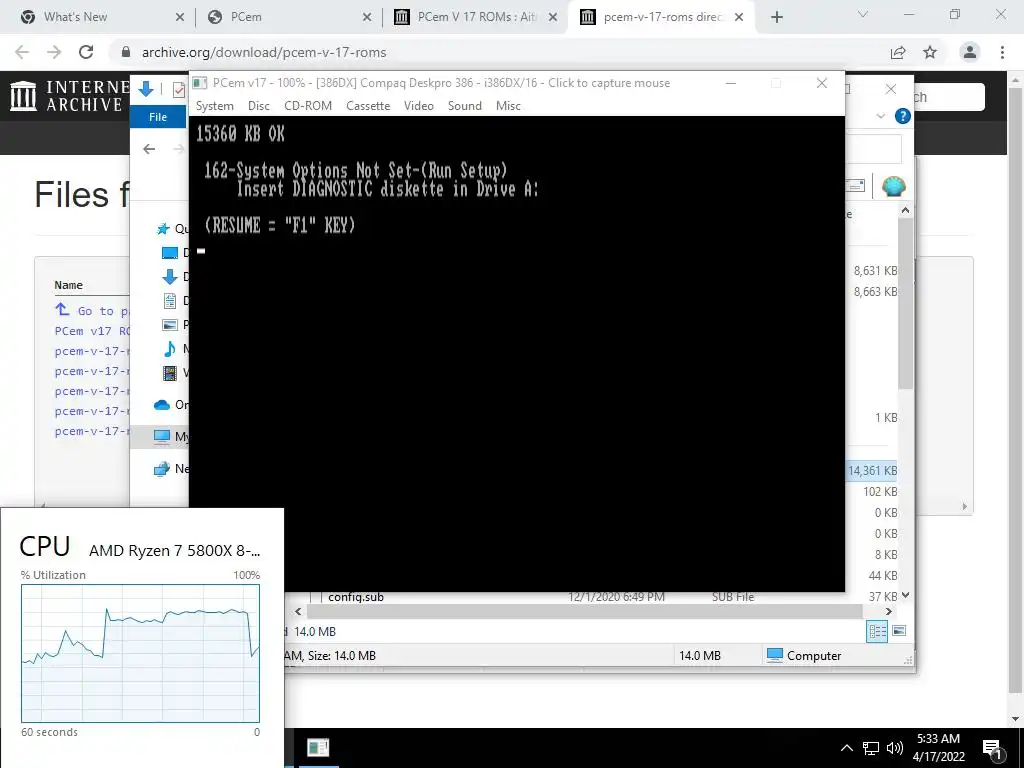
Task: Open the Sound menu in PCem
Action: pos(464,106)
